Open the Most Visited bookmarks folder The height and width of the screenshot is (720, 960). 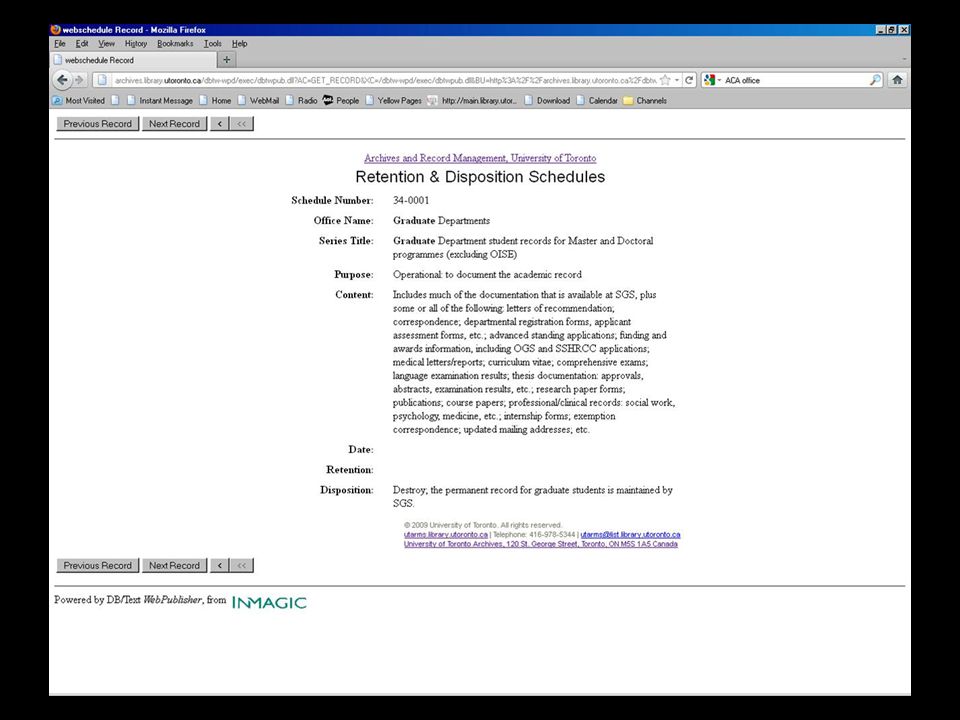coord(79,100)
